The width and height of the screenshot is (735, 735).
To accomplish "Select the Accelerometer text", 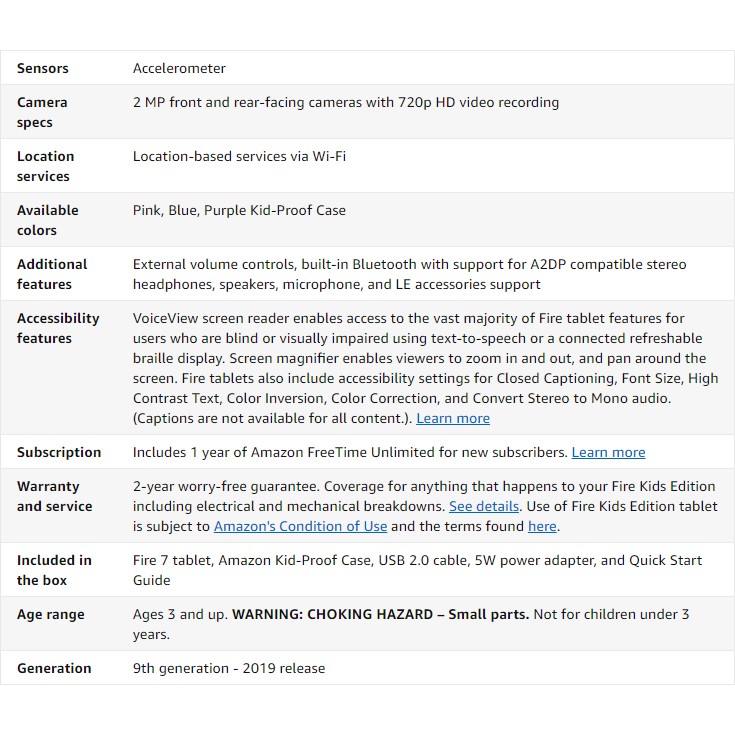I will coord(179,68).
